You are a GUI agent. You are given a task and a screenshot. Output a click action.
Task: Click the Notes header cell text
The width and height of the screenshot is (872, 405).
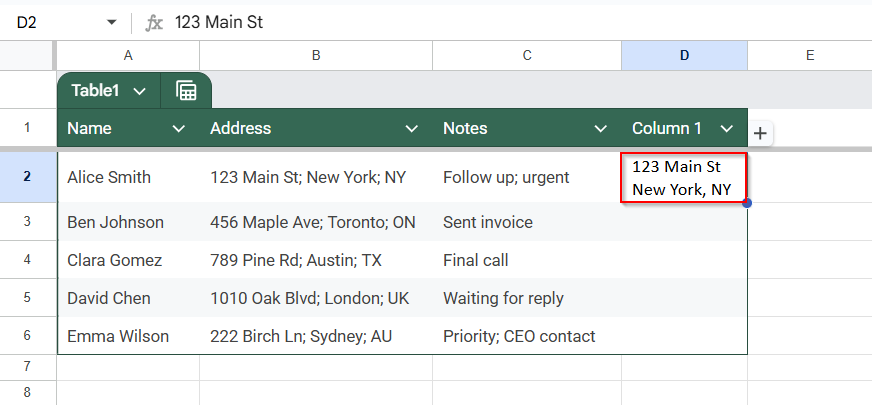(465, 129)
